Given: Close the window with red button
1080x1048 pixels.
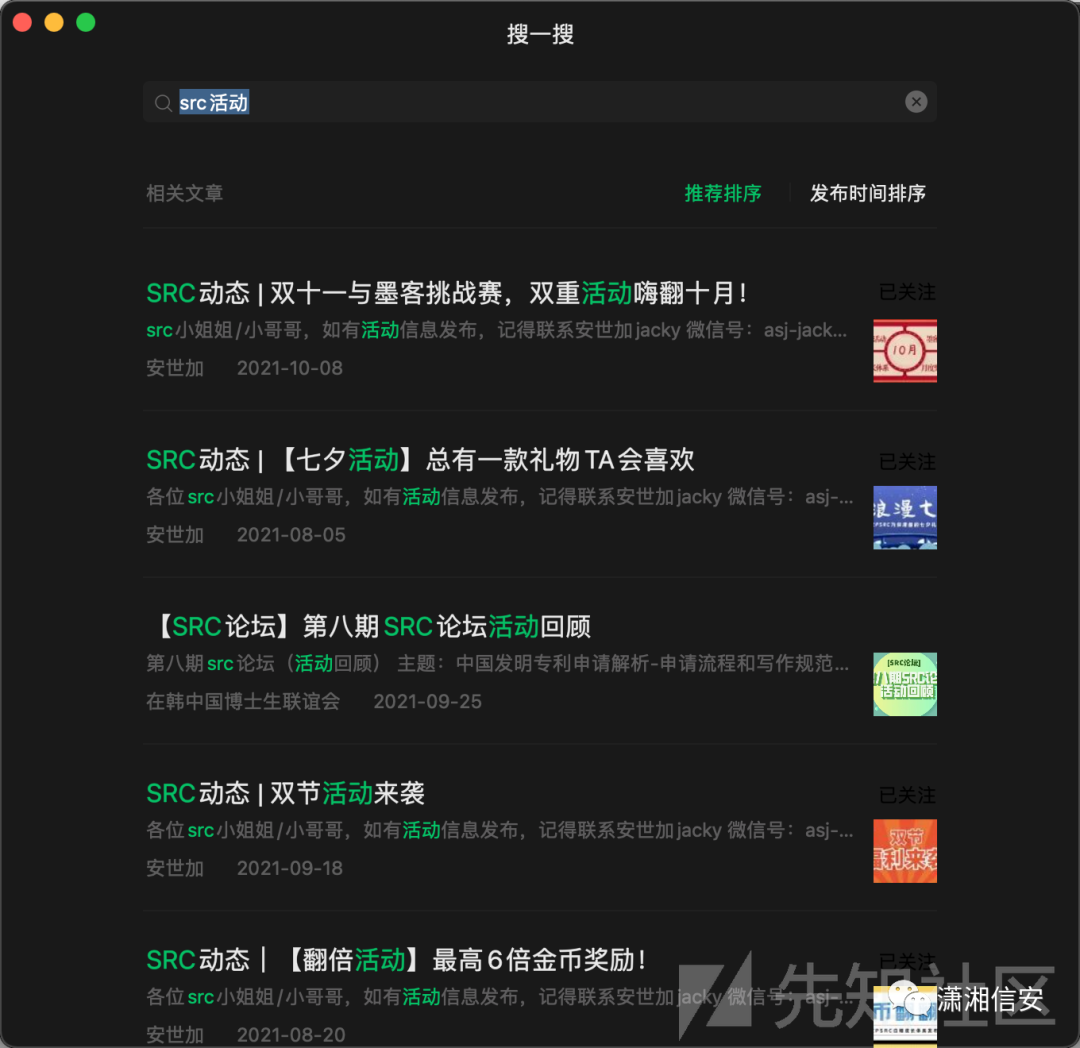Looking at the screenshot, I should point(22,22).
